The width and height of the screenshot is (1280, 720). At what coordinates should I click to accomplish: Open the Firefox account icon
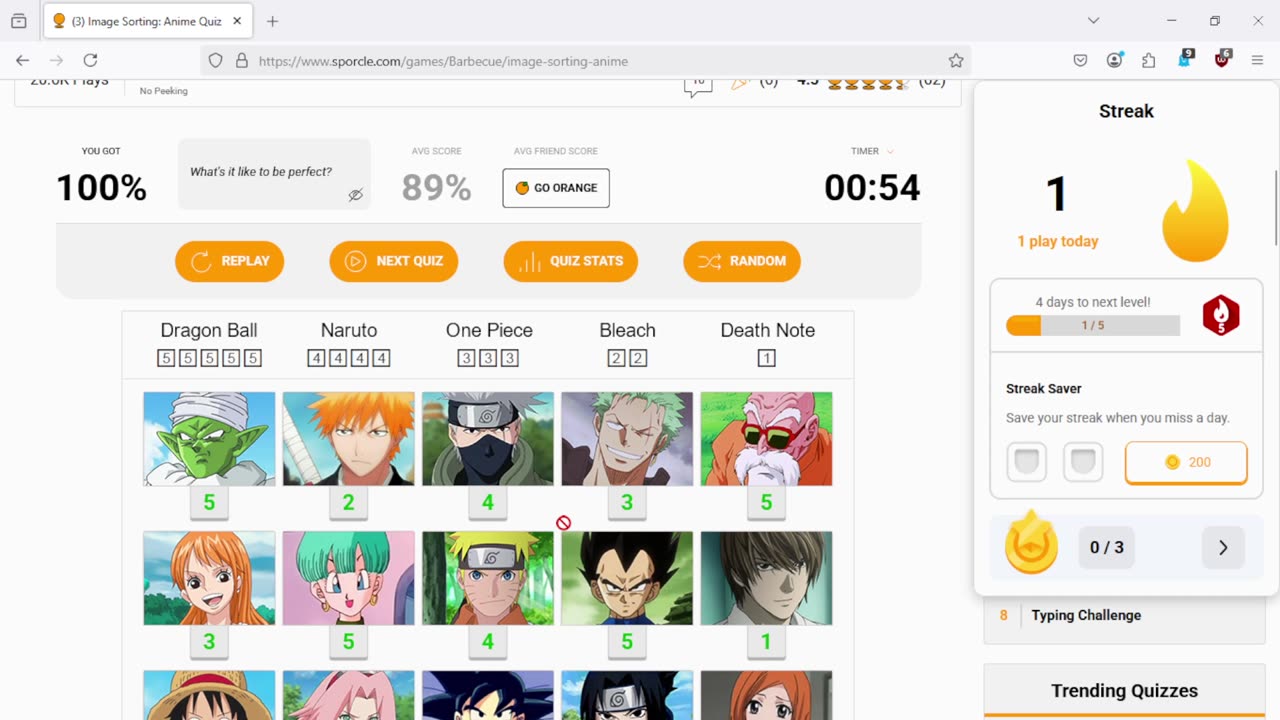pyautogui.click(x=1114, y=60)
